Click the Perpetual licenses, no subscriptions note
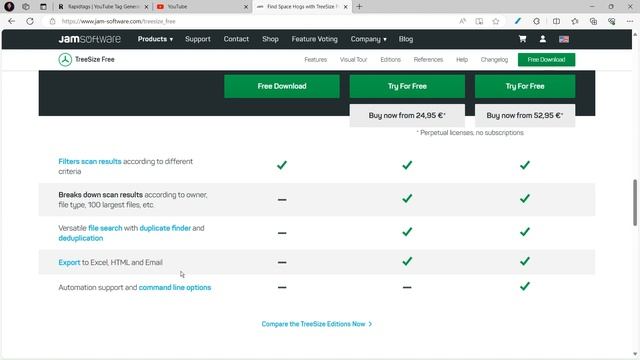The width and height of the screenshot is (640, 360). point(470,133)
